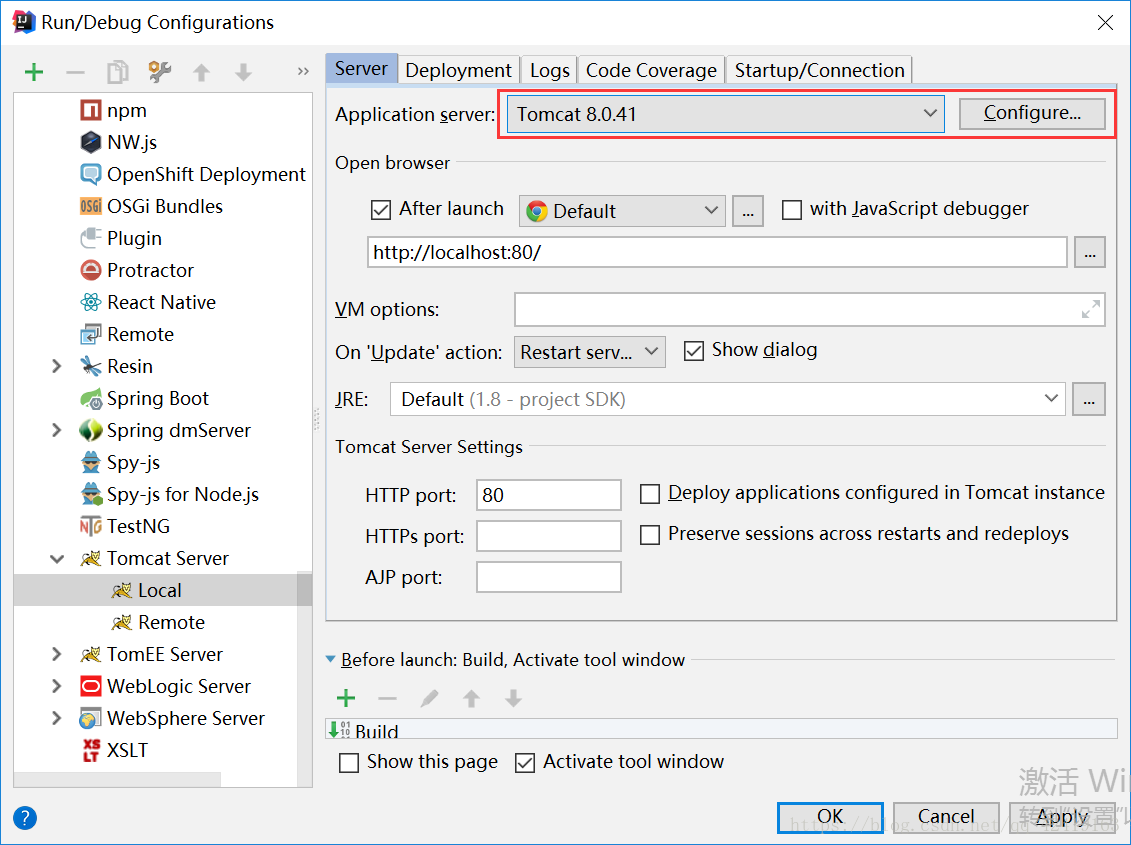This screenshot has height=845, width=1131.
Task: Move configuration down with top toolbar arrow
Action: [x=243, y=72]
